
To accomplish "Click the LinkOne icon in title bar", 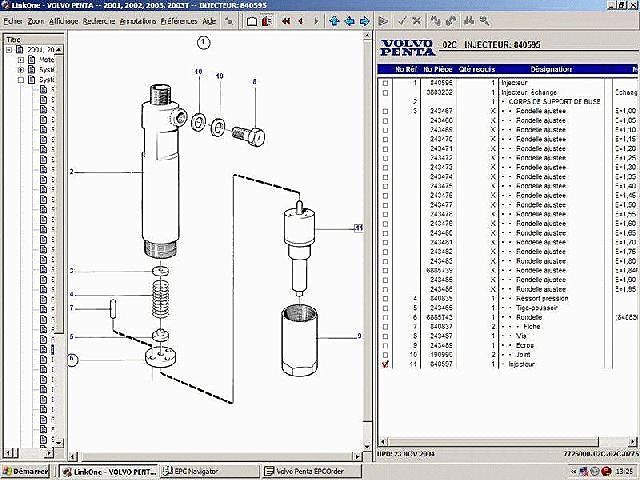I will click(5, 5).
